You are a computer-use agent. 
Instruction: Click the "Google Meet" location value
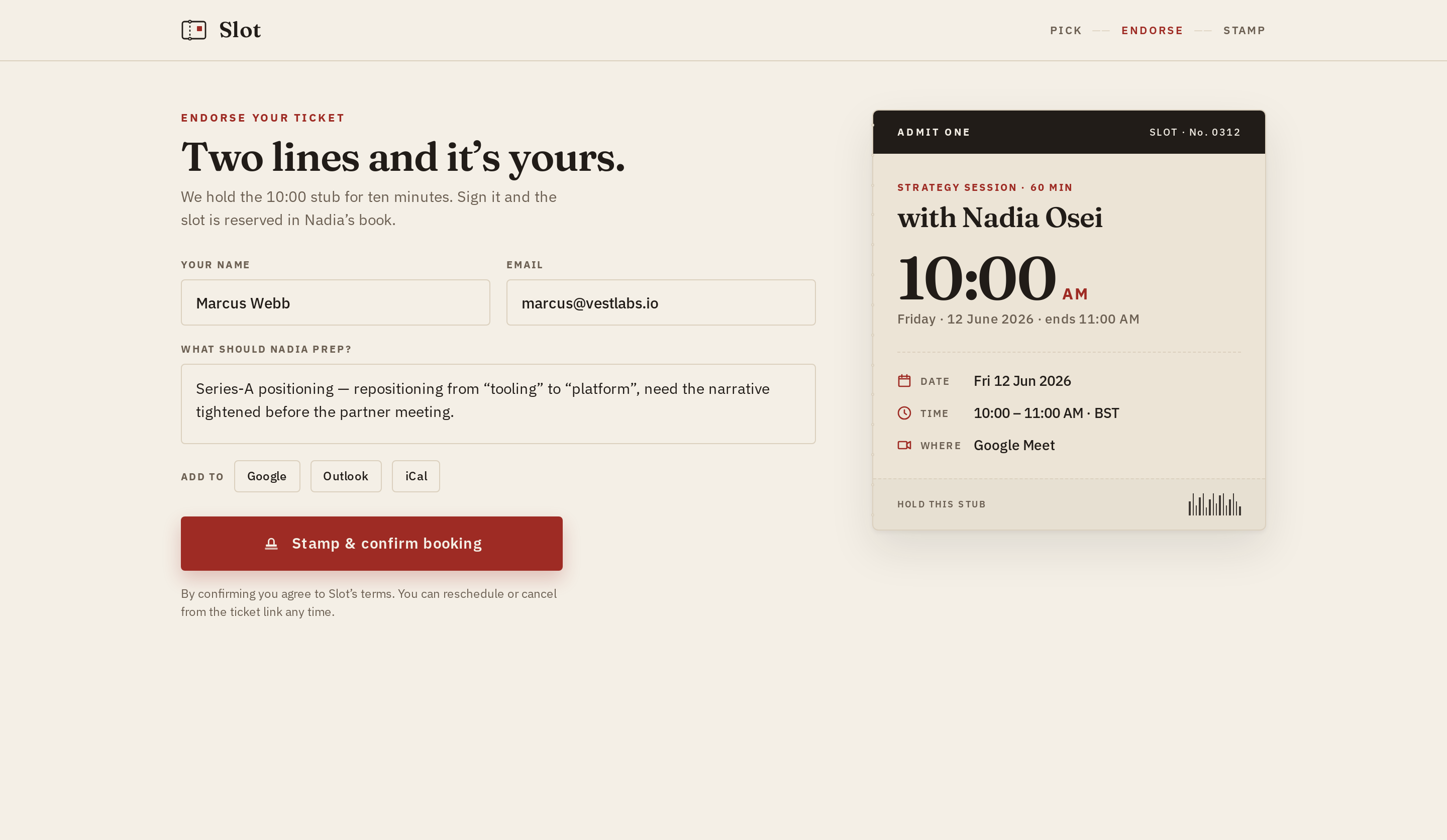point(1014,445)
